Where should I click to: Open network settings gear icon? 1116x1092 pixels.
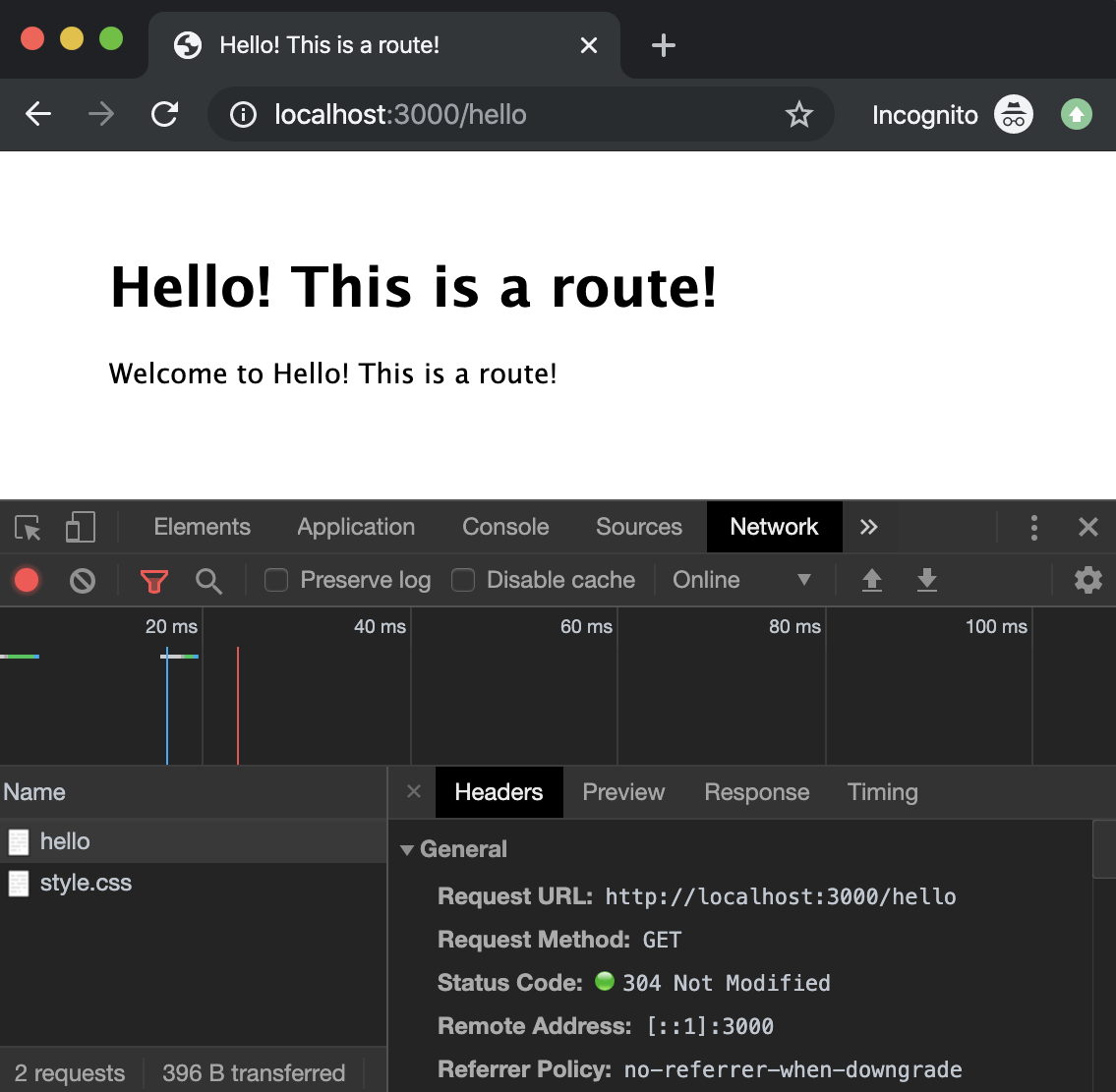pos(1087,581)
